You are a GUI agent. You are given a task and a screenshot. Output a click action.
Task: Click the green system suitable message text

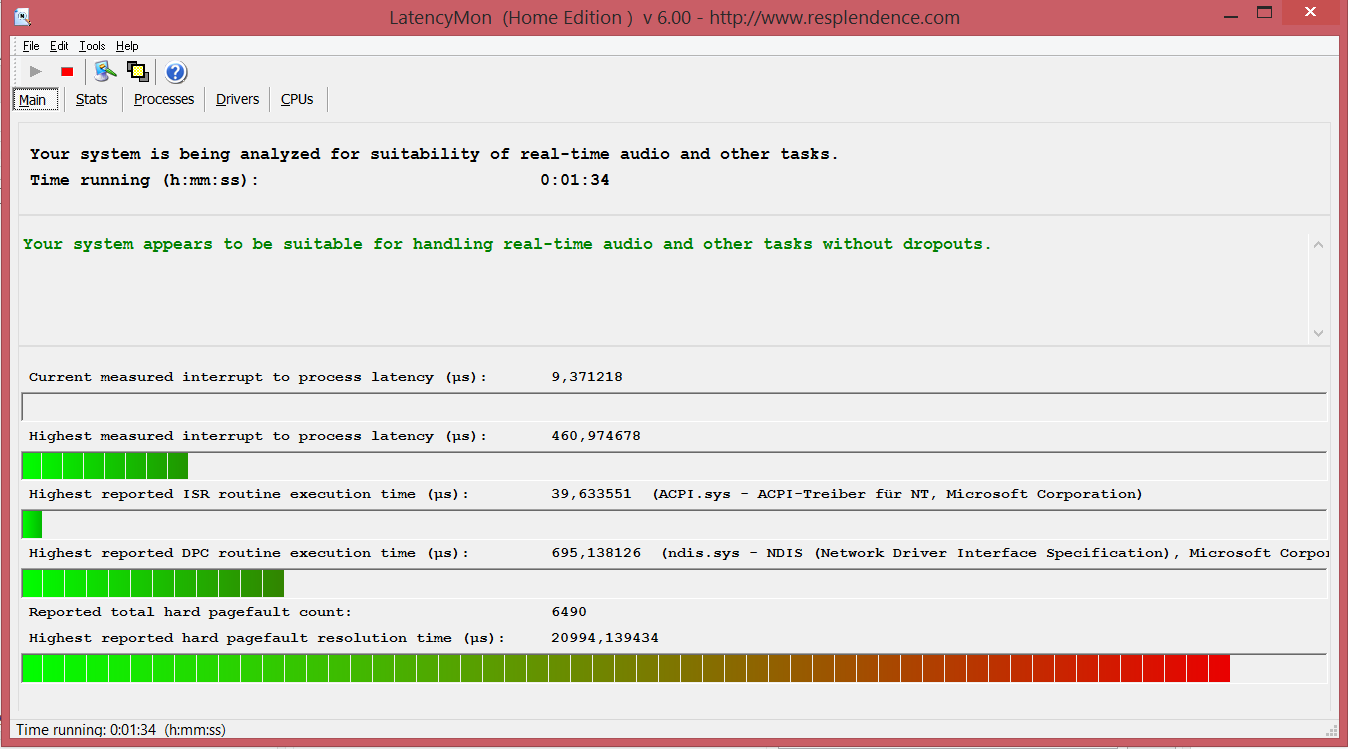point(507,244)
